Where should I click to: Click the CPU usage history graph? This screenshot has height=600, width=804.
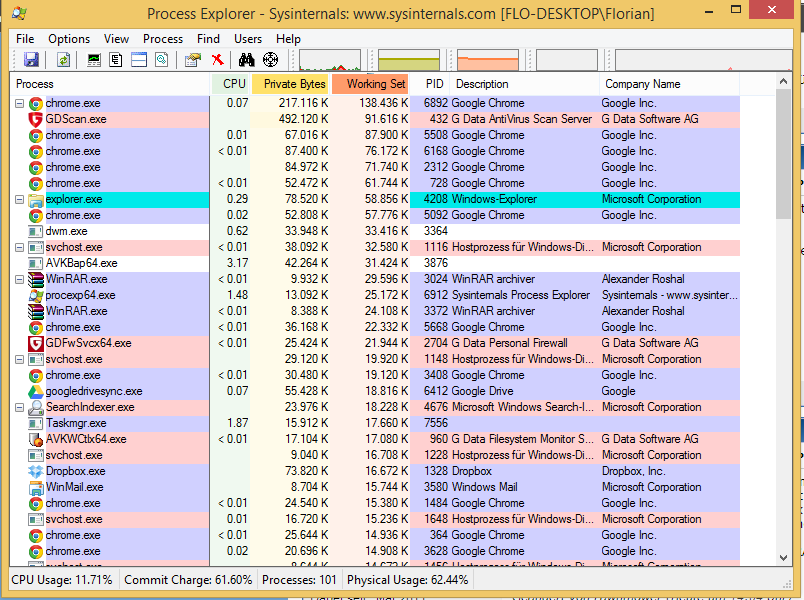tap(330, 60)
